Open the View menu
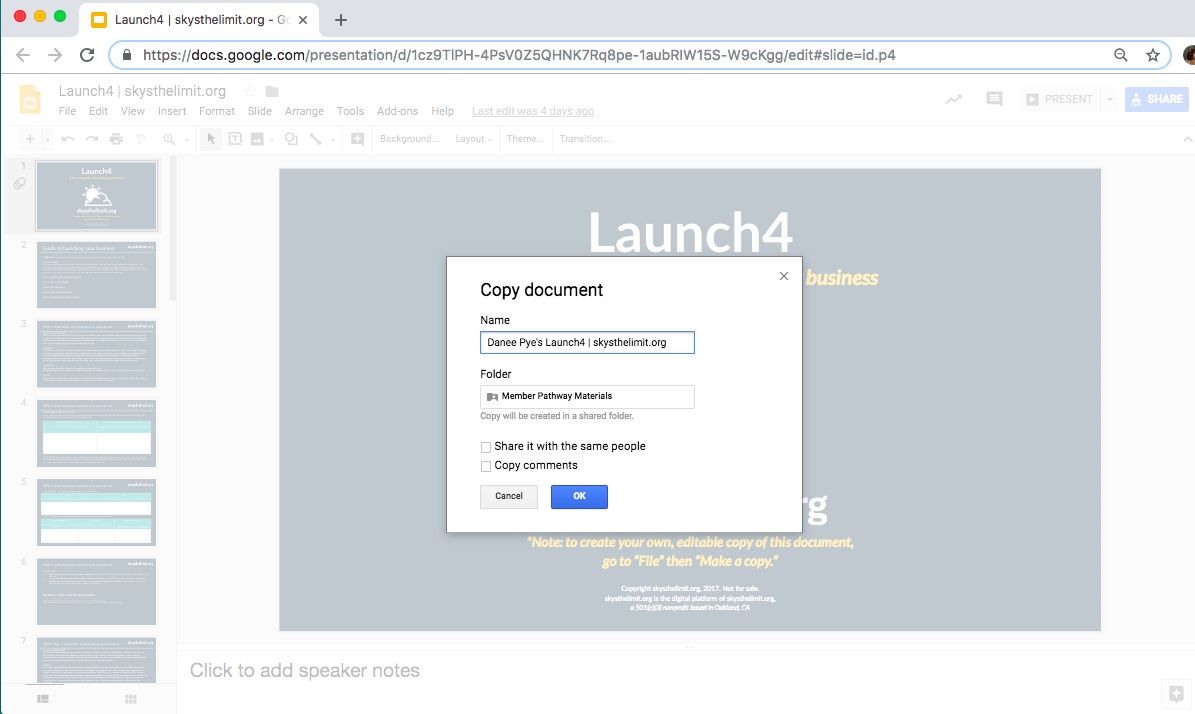The image size is (1195, 714). [133, 111]
